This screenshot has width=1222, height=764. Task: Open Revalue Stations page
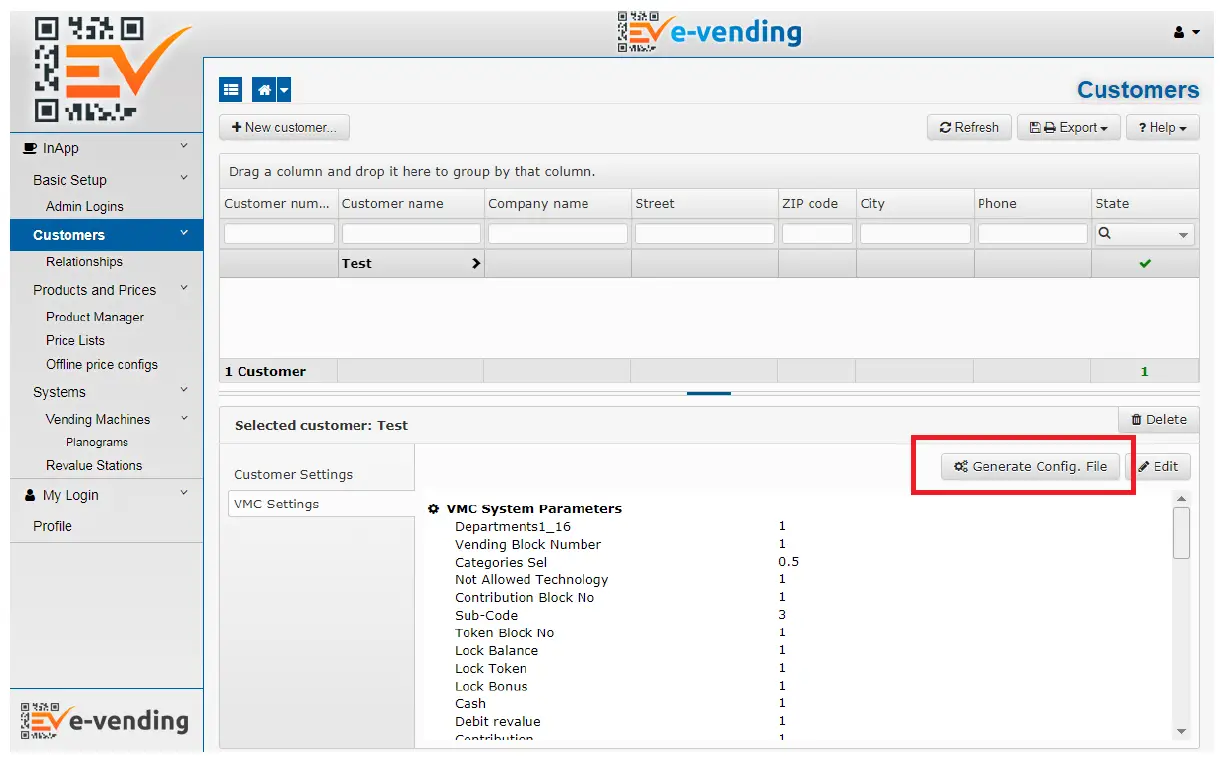(x=94, y=466)
